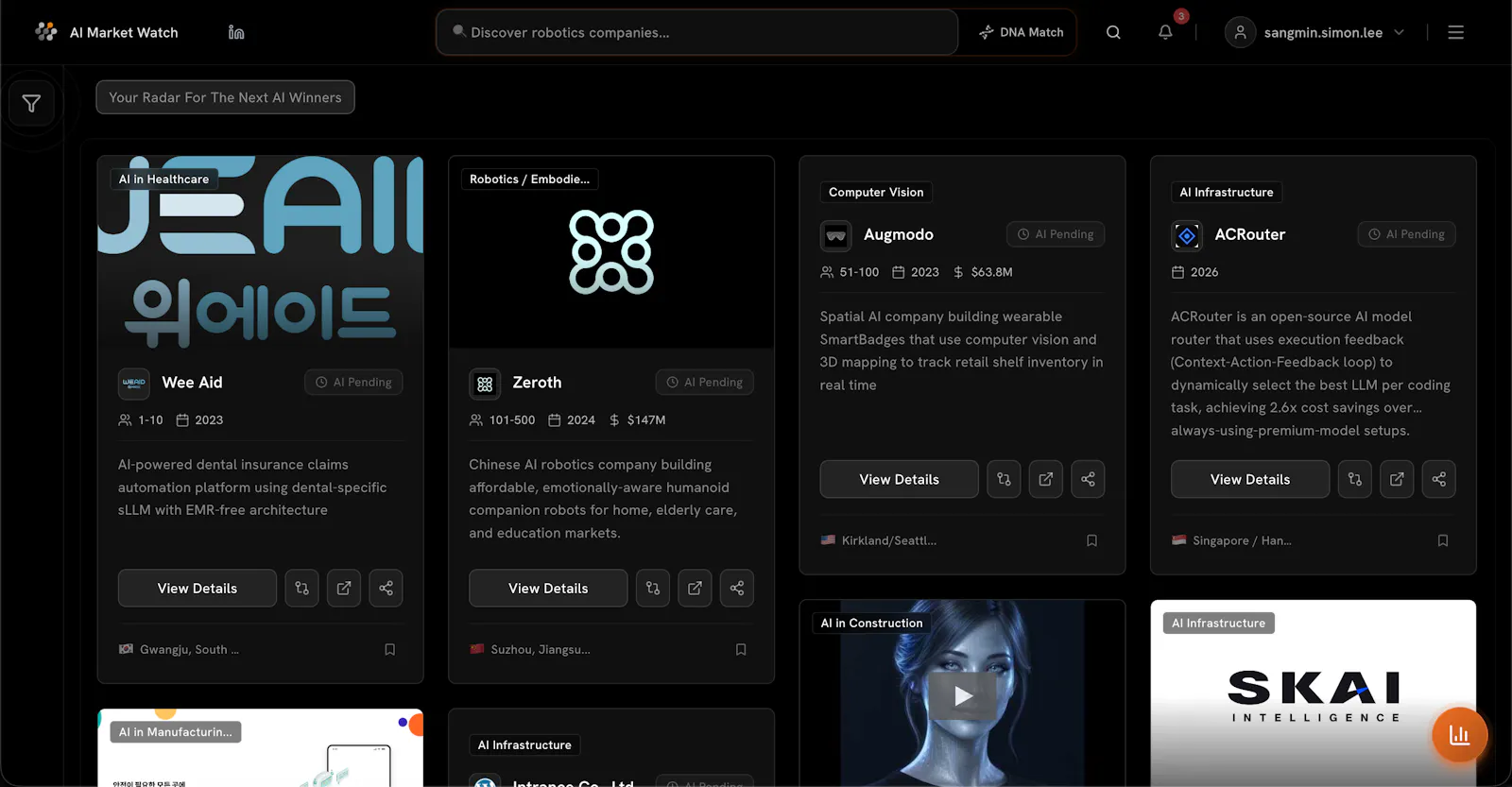View Details for Zeroth
The height and width of the screenshot is (787, 1512).
pyautogui.click(x=548, y=588)
